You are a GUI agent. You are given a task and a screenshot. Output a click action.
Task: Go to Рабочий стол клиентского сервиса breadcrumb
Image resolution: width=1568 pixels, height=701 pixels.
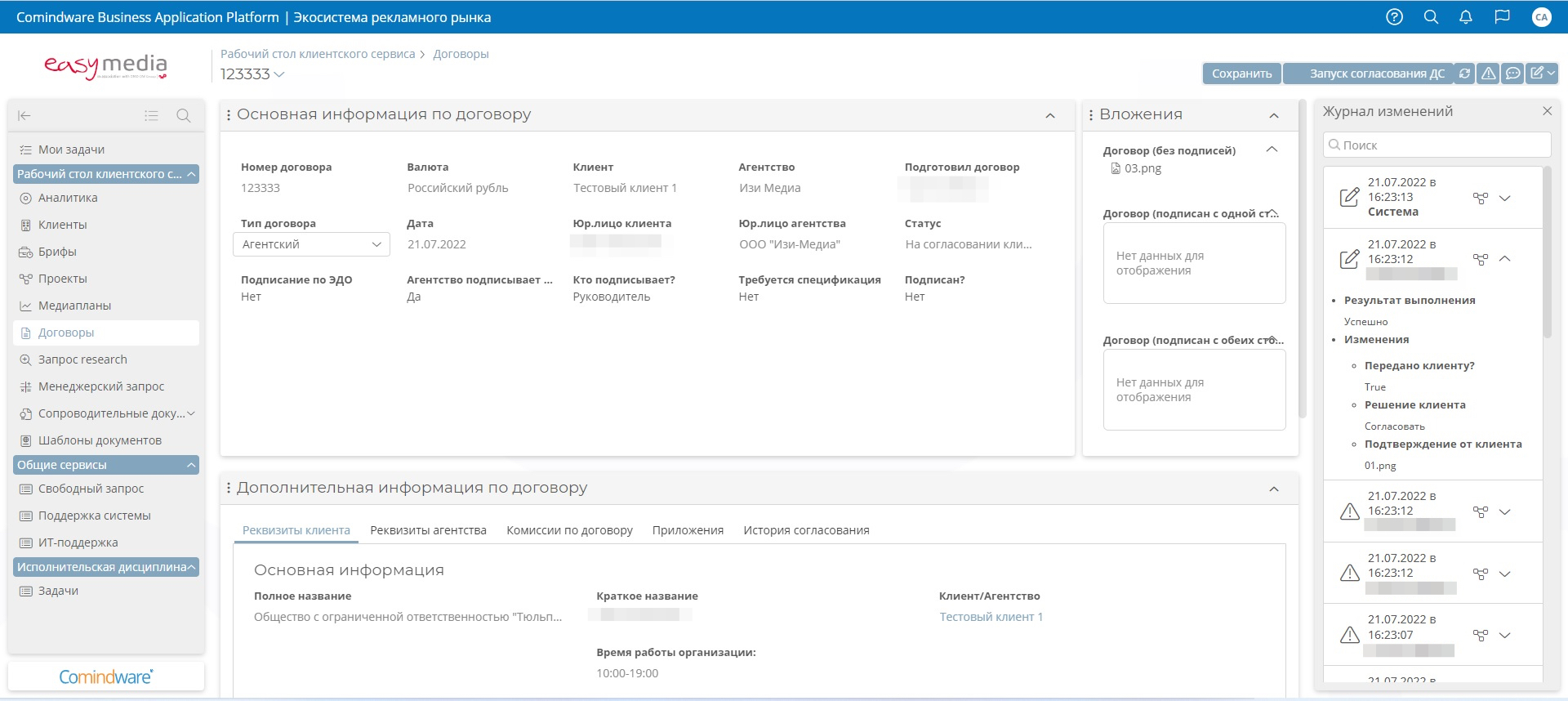[318, 54]
